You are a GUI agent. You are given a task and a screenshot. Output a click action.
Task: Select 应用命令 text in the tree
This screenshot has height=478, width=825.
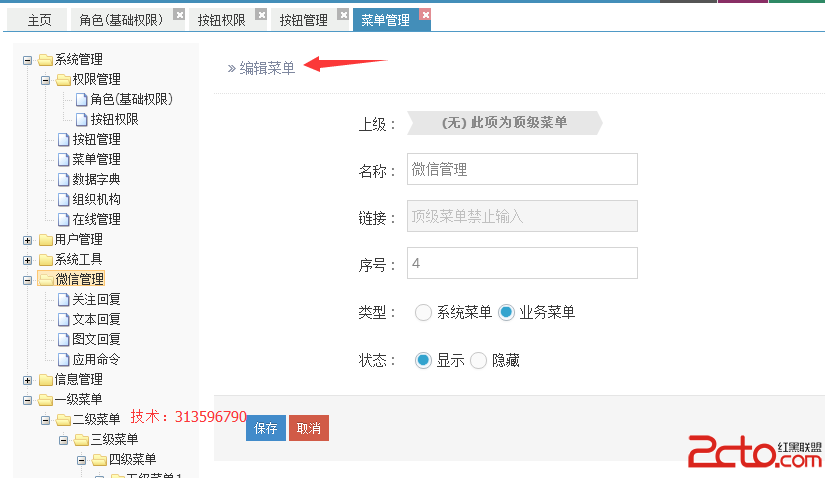point(96,360)
